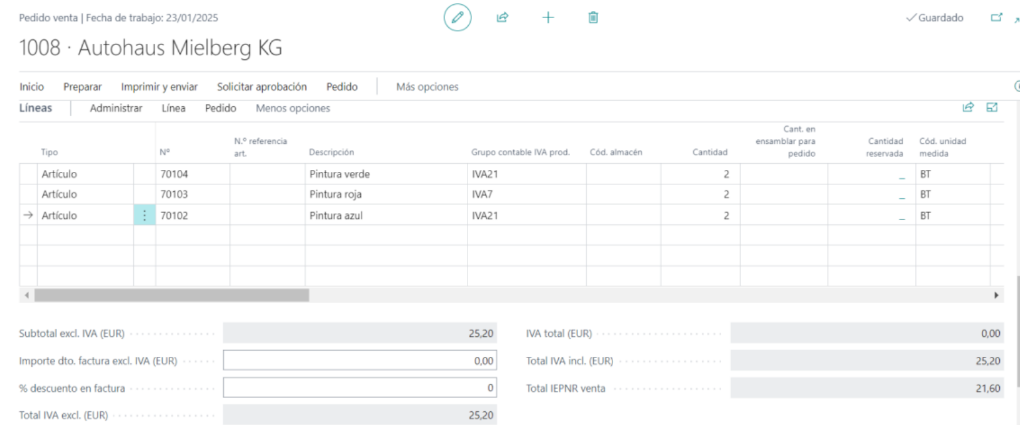1020x425 pixels.
Task: Click quantity 2 in Pintura roja row
Action: pos(701,194)
